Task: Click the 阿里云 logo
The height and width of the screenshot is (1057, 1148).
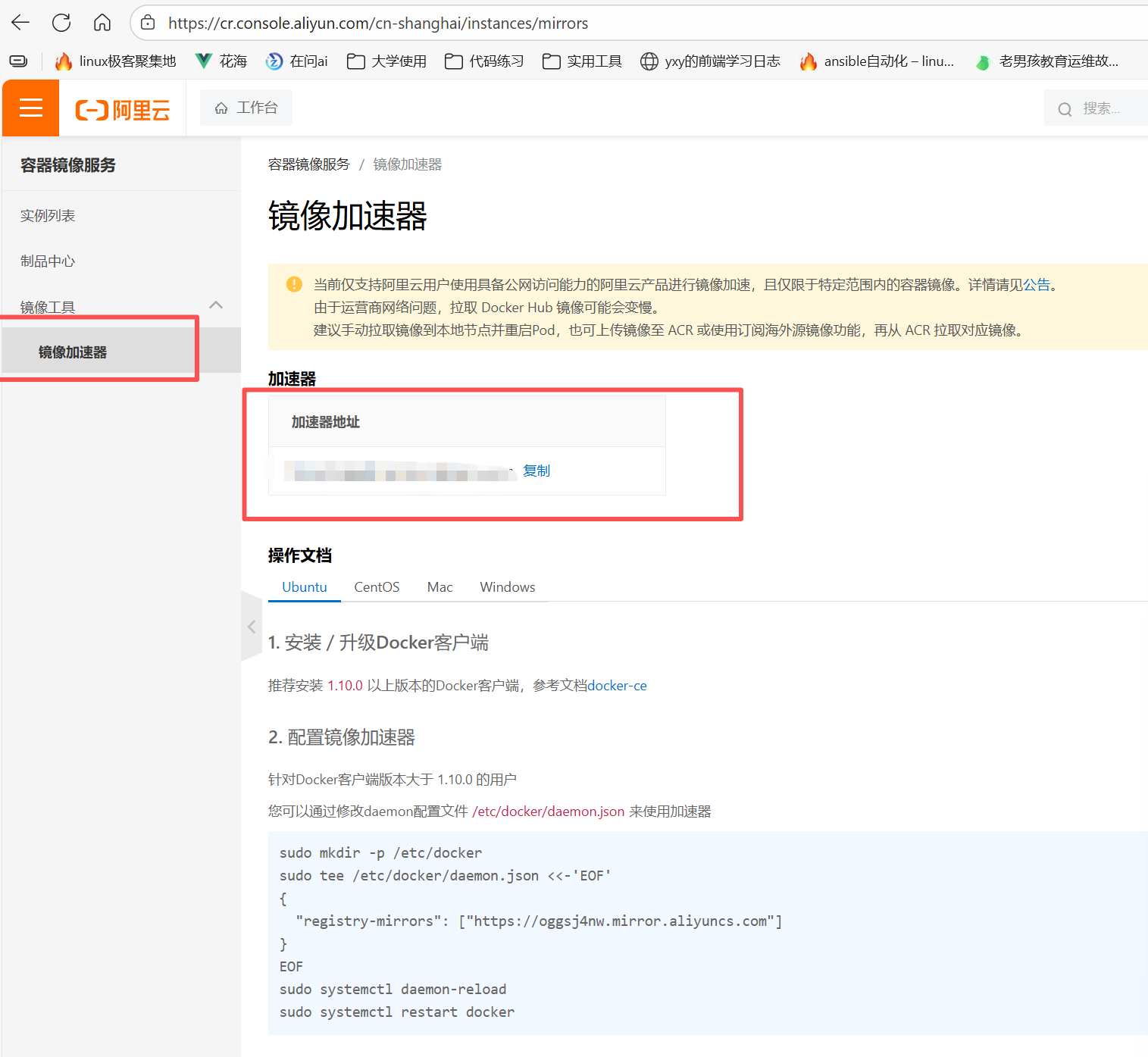Action: coord(123,110)
